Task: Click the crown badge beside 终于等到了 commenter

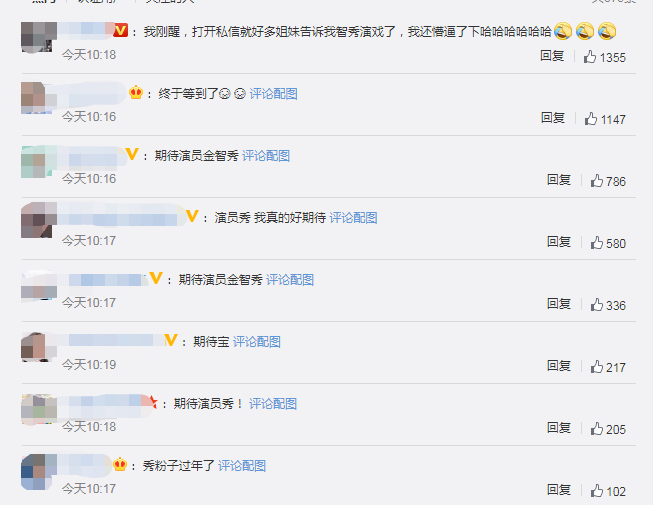Action: (x=136, y=92)
